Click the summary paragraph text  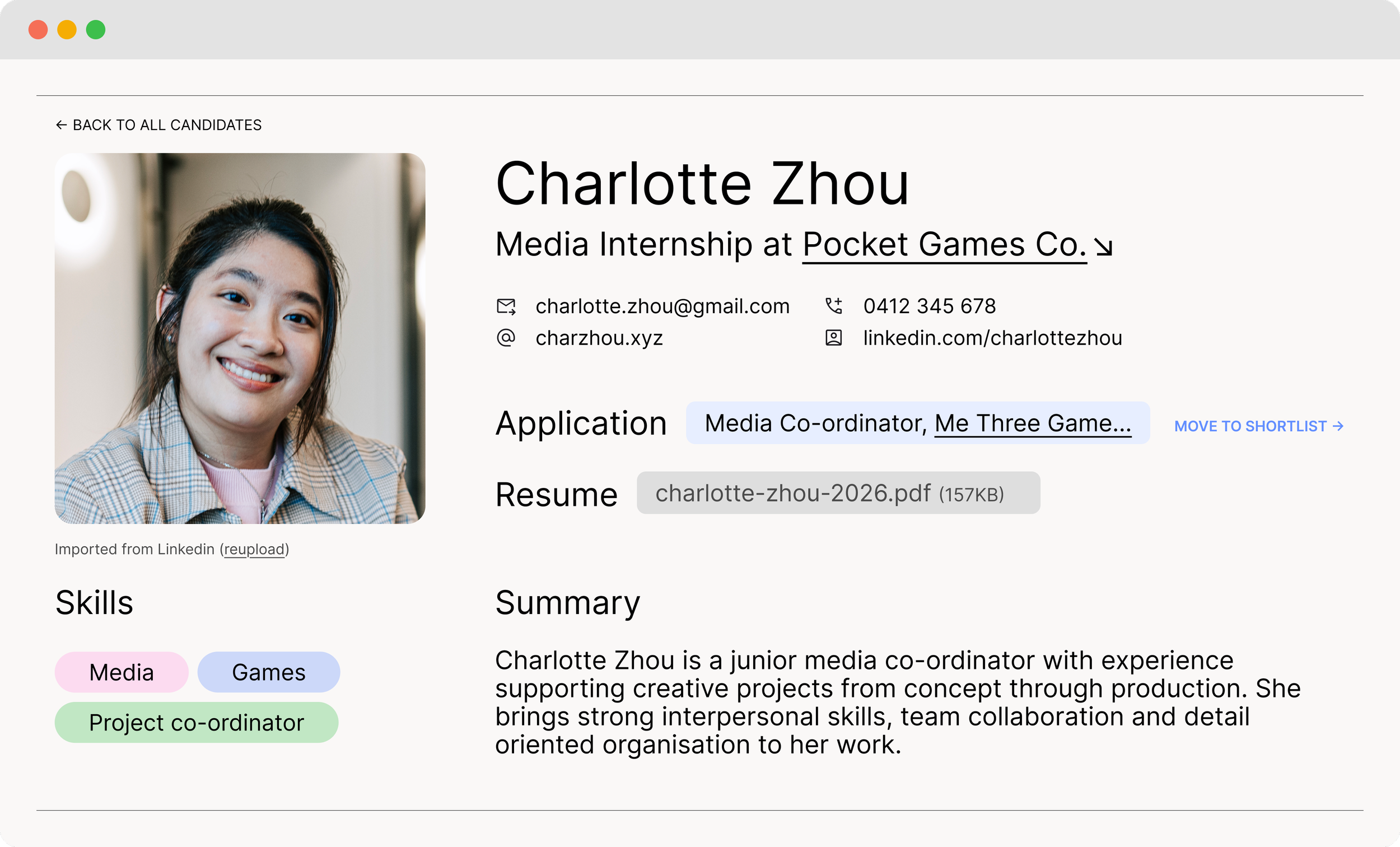[x=898, y=702]
